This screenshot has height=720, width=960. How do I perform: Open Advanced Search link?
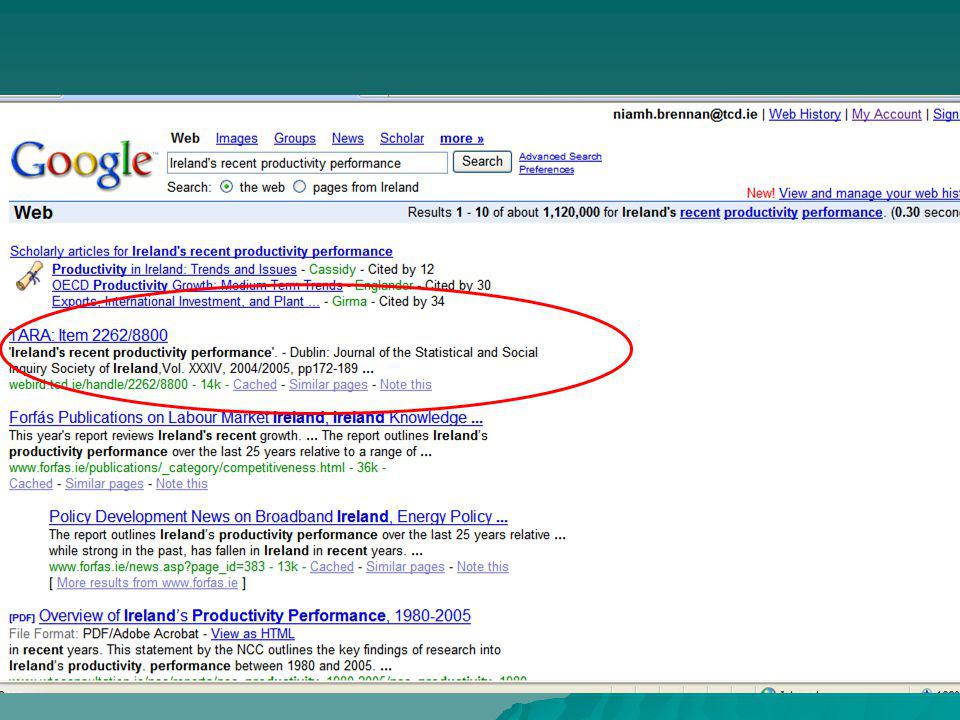pos(560,157)
